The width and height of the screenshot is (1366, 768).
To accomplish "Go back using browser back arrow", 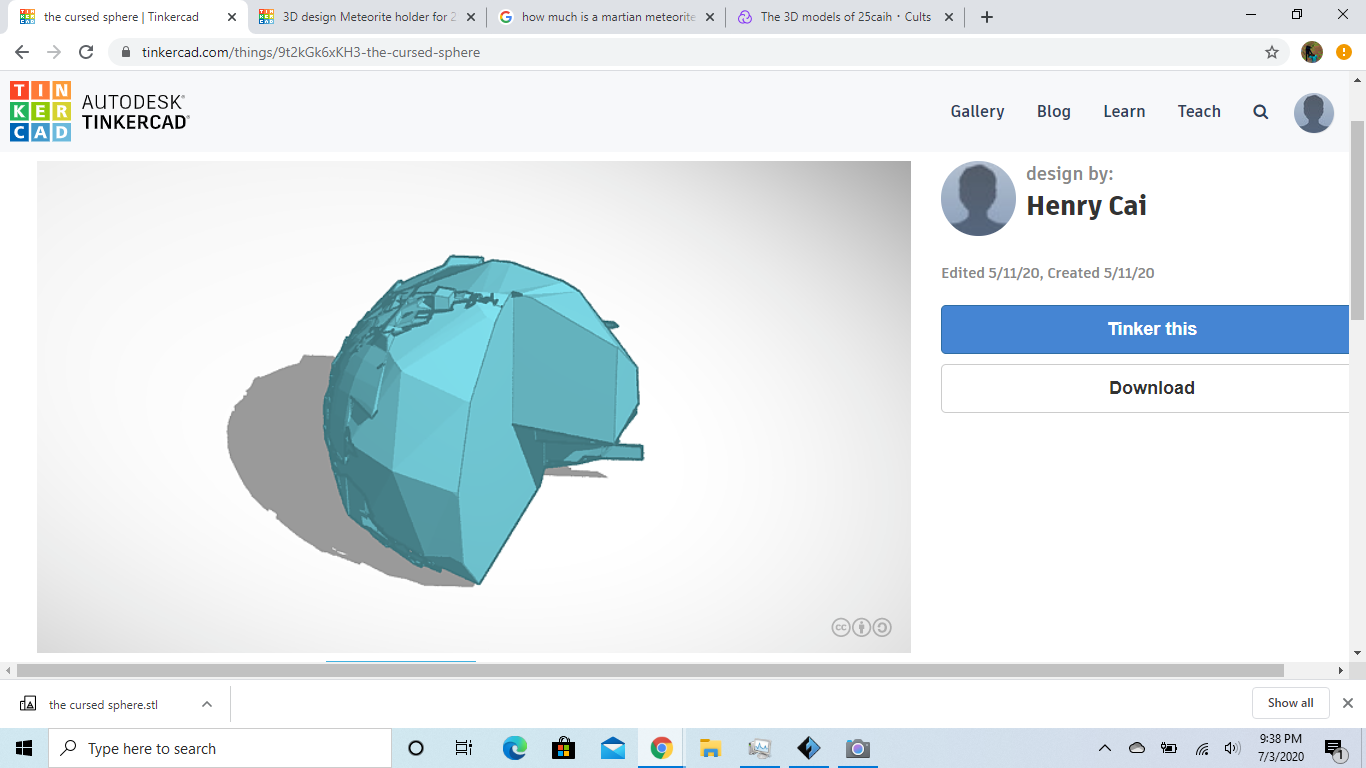I will [x=22, y=52].
